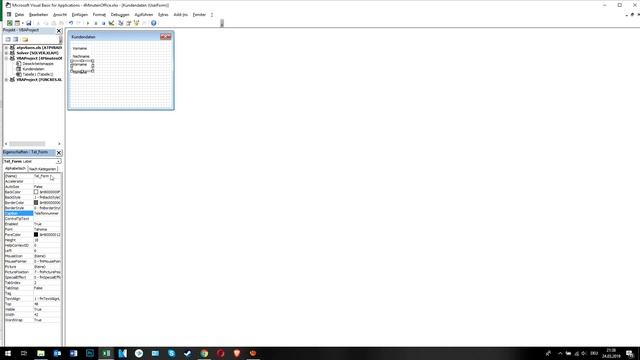
Task: Select the Font property row
Action: point(33,229)
